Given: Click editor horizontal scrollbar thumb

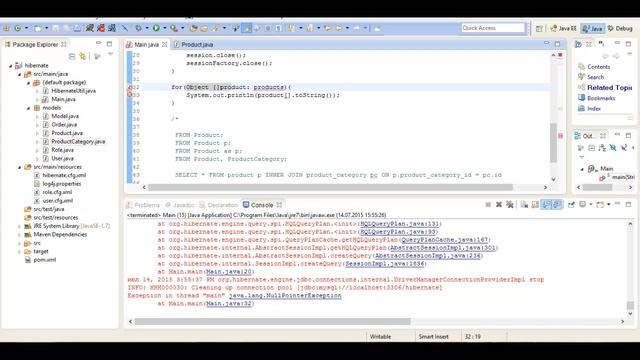Looking at the screenshot, I should 330,187.
